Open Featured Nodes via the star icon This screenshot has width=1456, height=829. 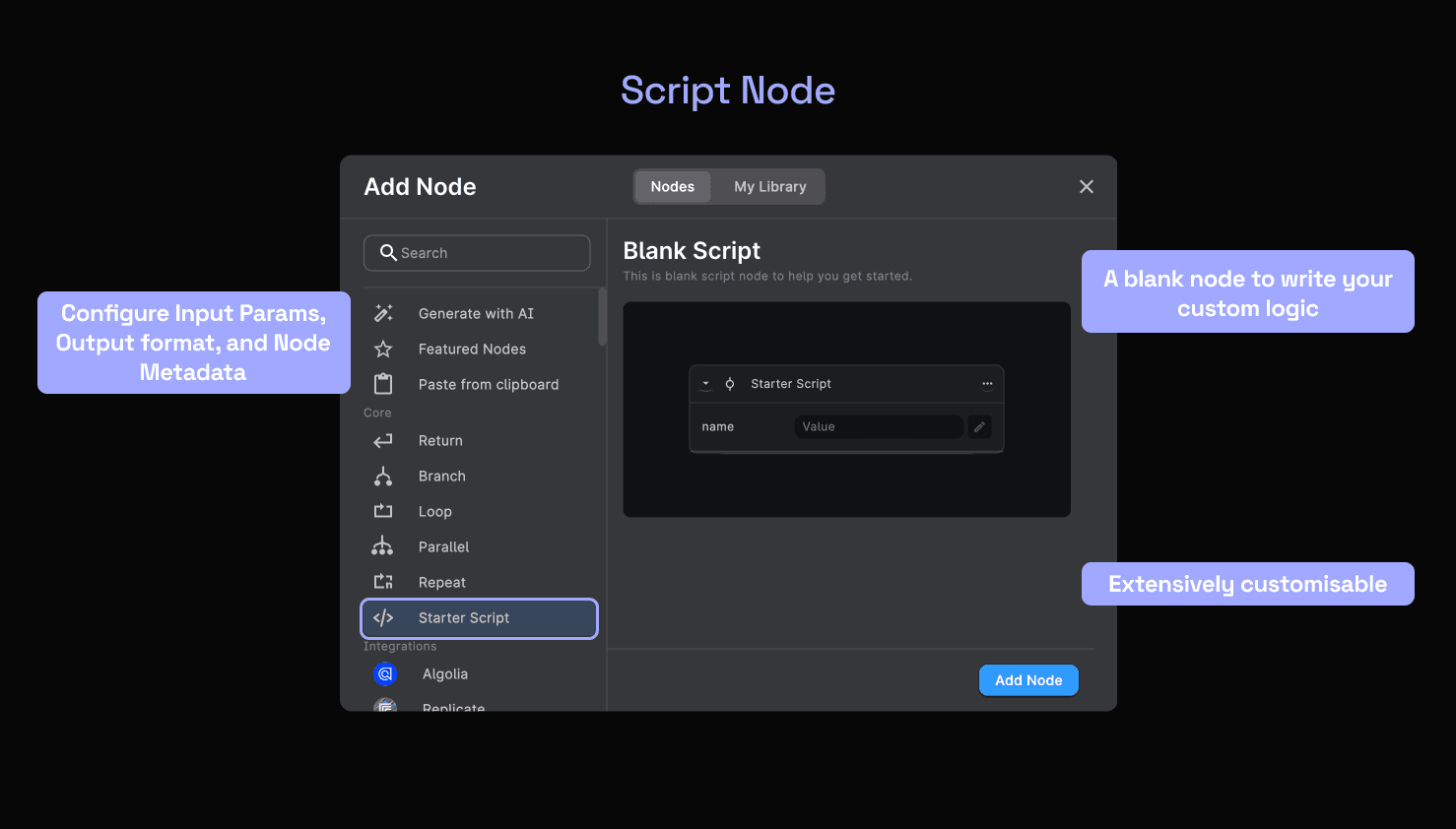383,349
